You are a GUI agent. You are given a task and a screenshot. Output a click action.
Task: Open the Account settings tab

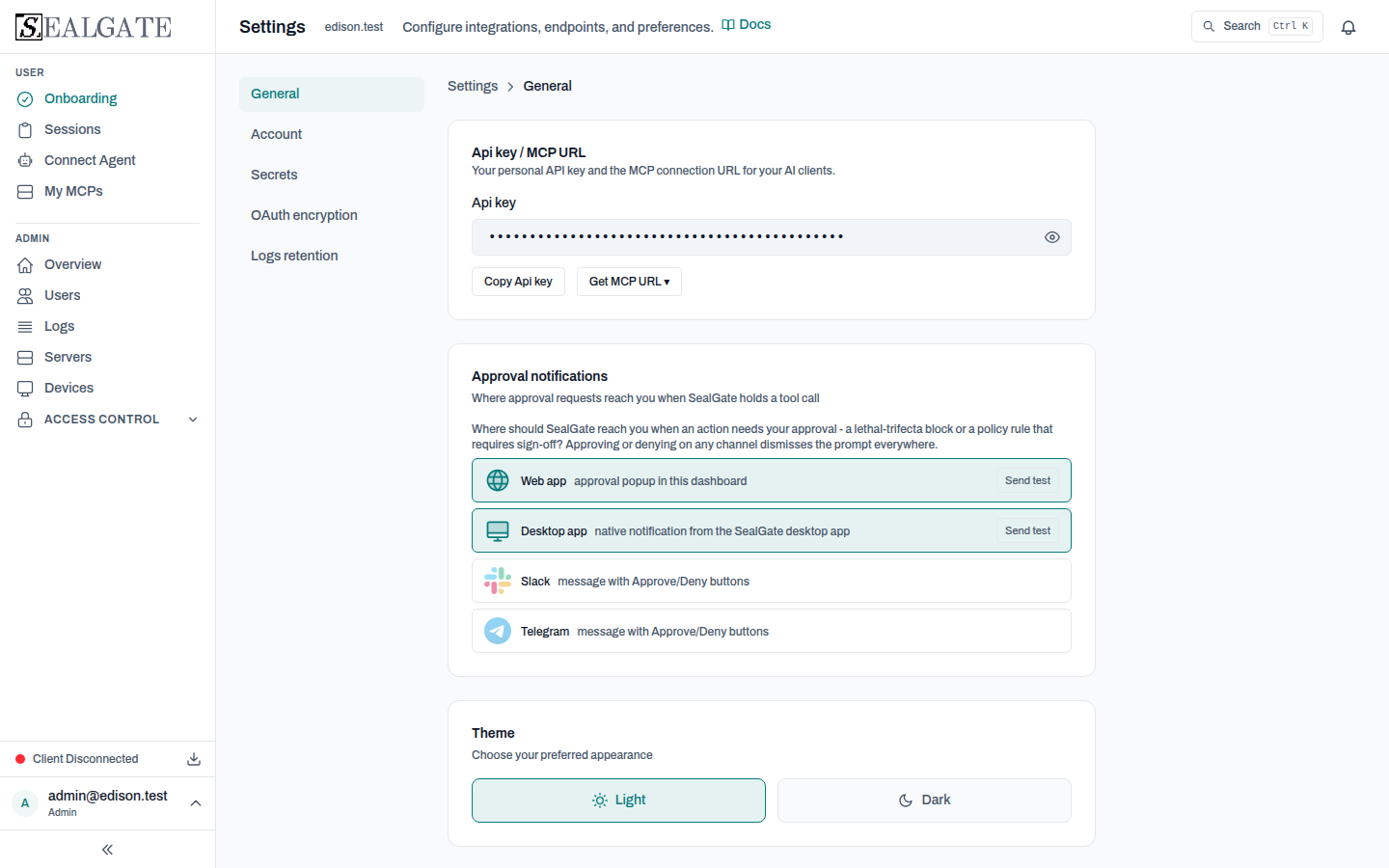[x=332, y=135]
